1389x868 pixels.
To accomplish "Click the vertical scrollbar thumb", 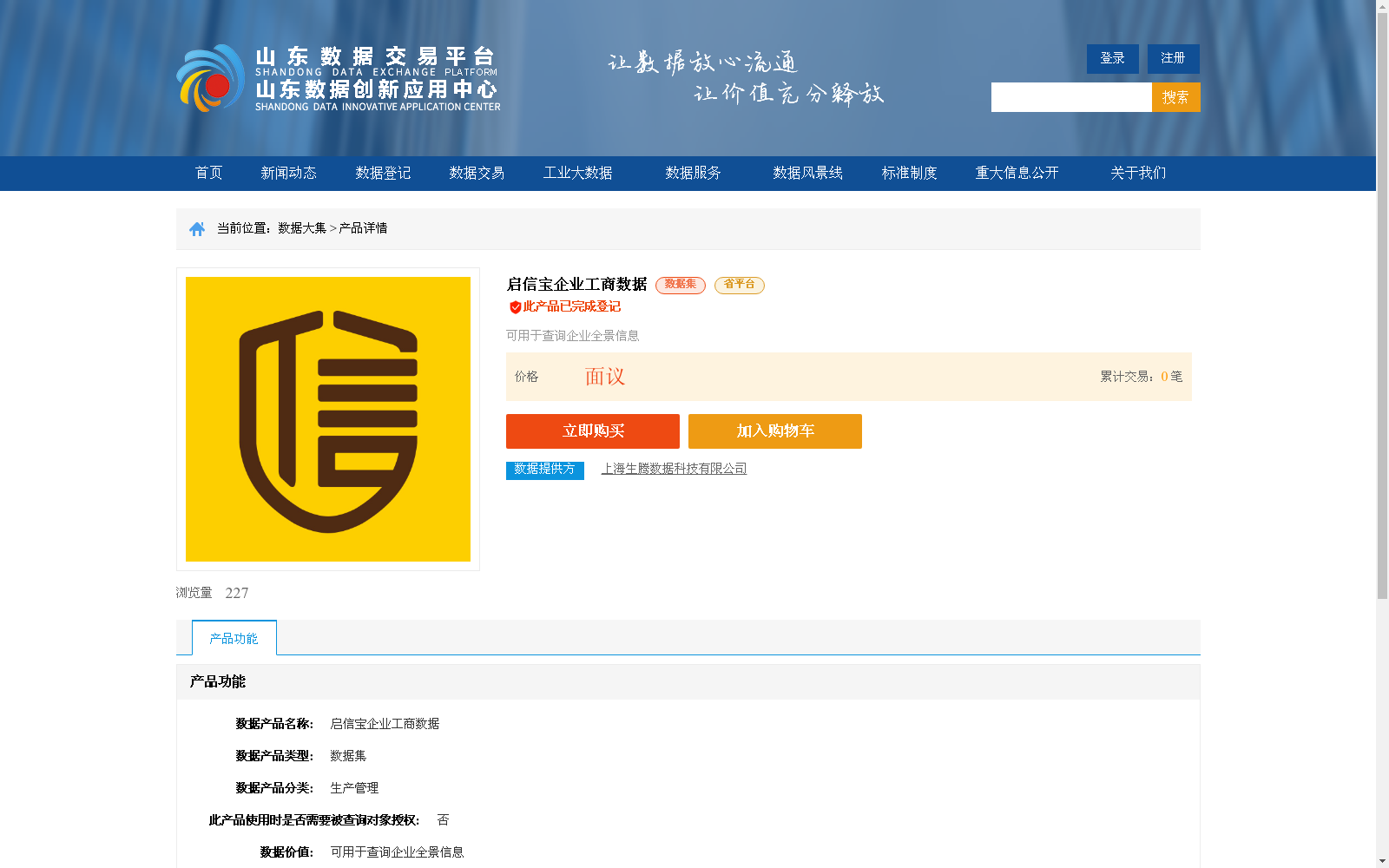I will [1382, 306].
